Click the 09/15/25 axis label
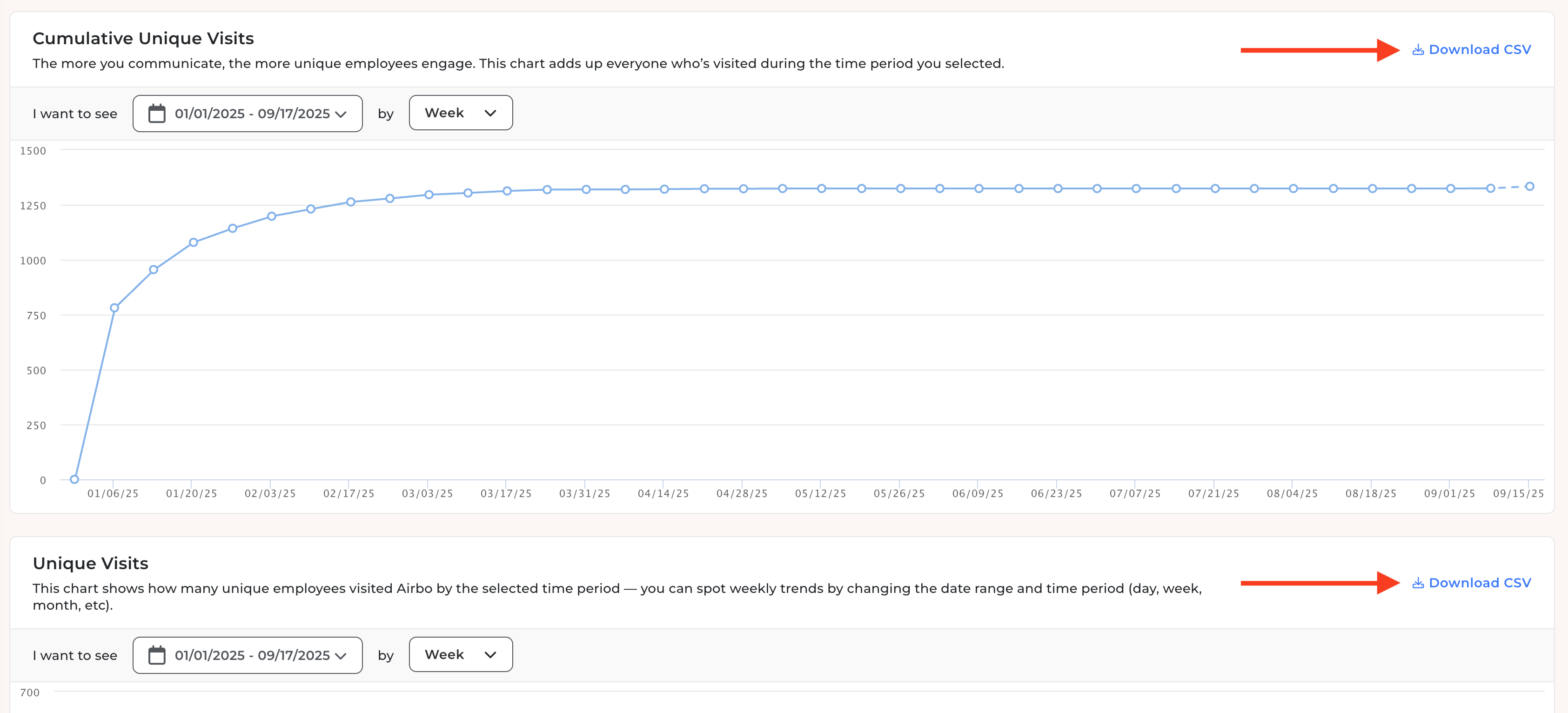Viewport: 1568px width, 713px height. coord(1519,493)
